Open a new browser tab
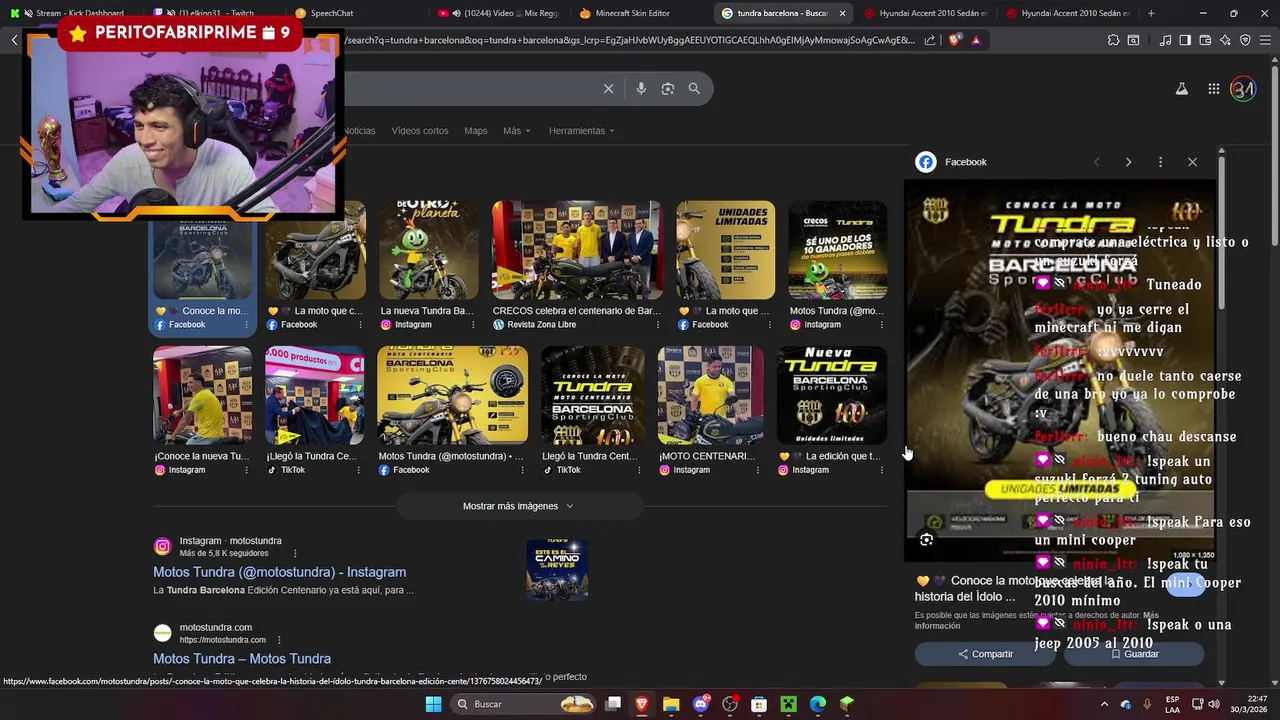Viewport: 1280px width, 720px height. coord(1151,13)
